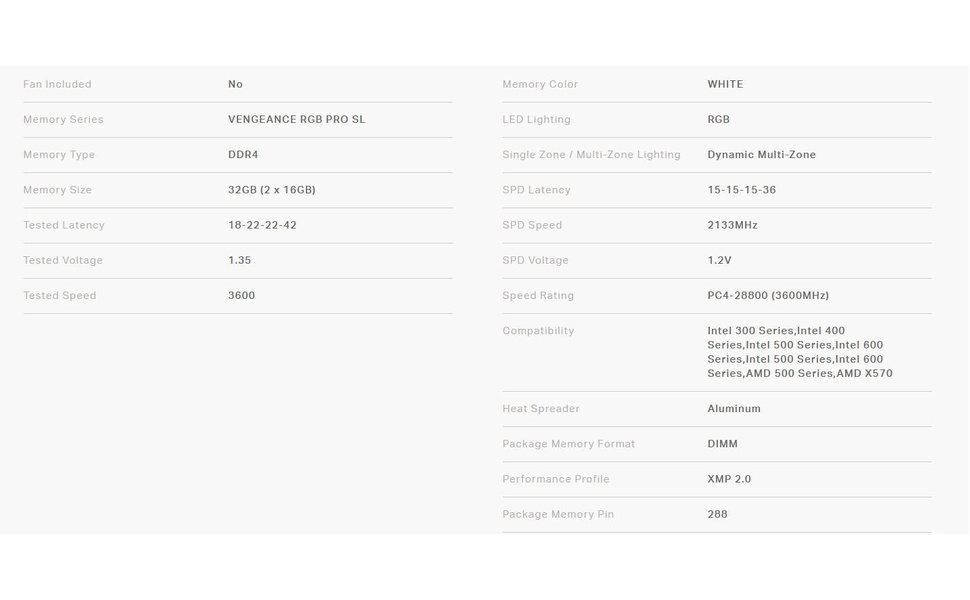Select the WHITE memory color value
Image resolution: width=970 pixels, height=600 pixels.
coord(725,85)
